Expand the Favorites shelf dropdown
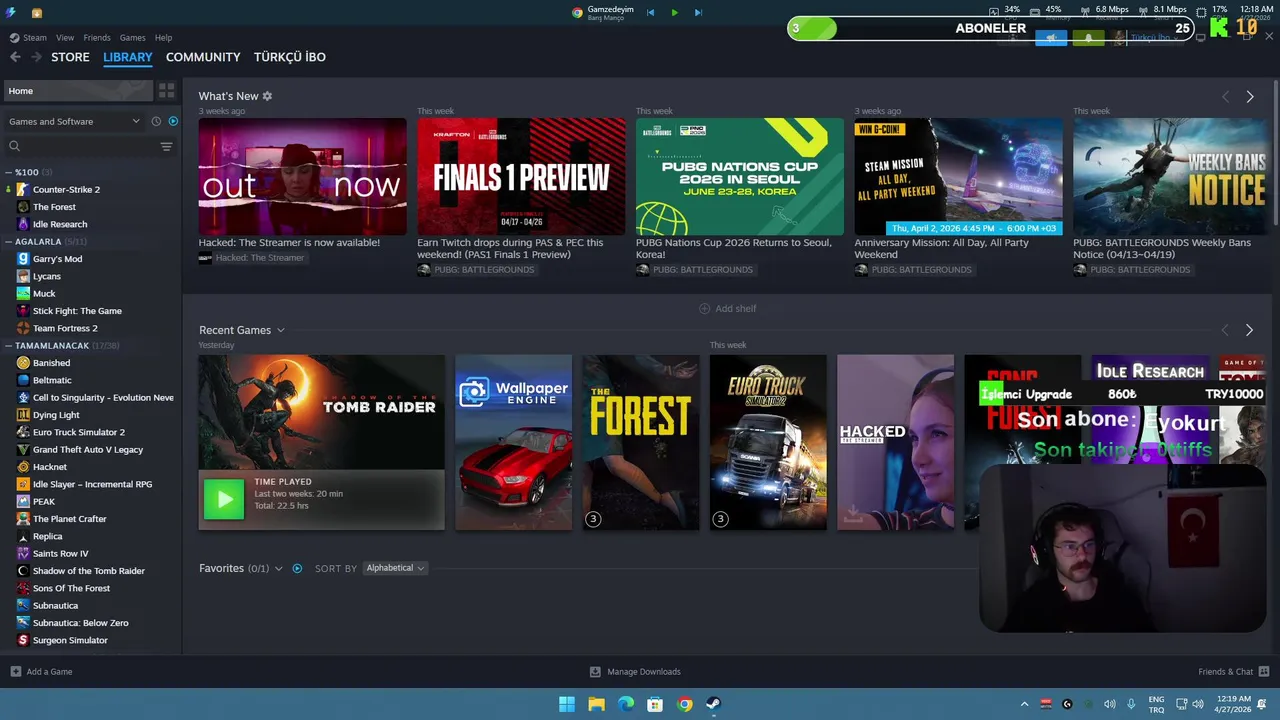Viewport: 1280px width, 720px height. (x=278, y=568)
